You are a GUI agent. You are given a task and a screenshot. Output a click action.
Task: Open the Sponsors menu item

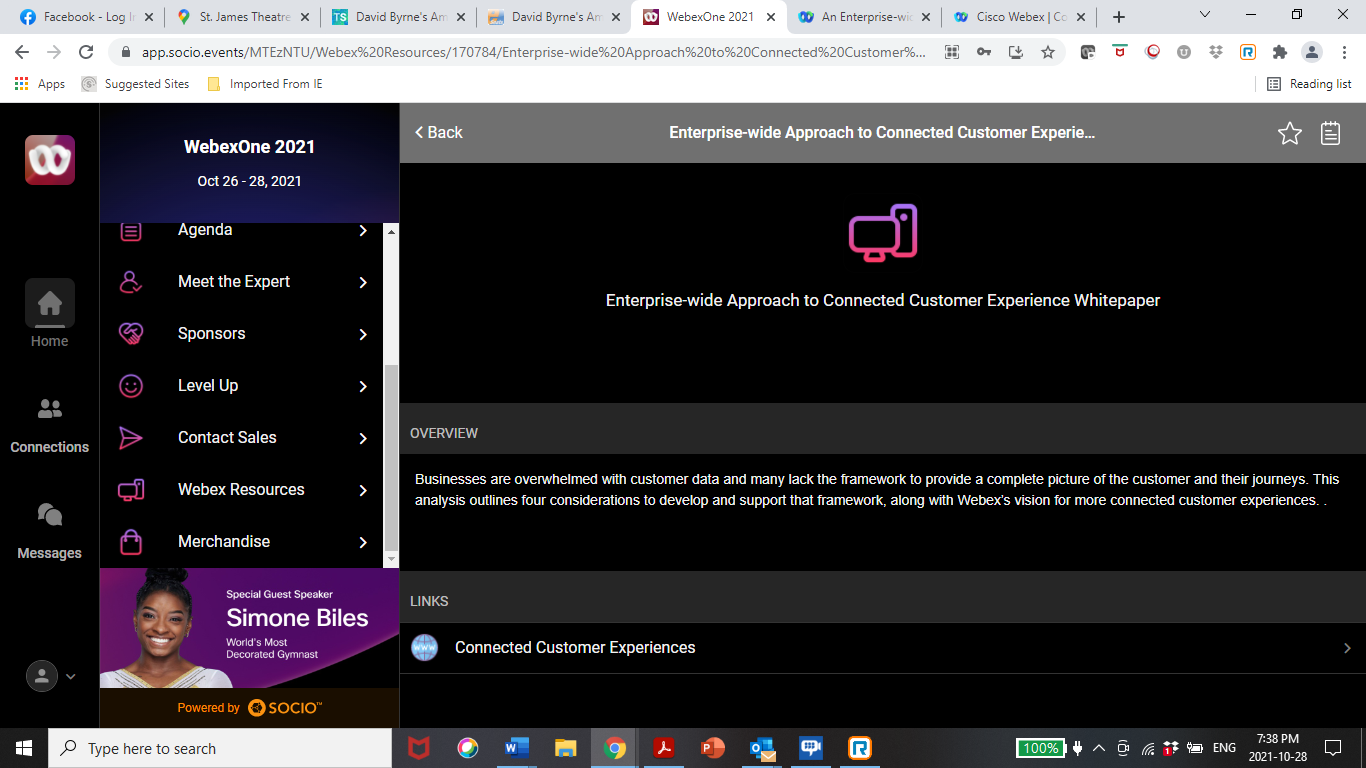[242, 334]
